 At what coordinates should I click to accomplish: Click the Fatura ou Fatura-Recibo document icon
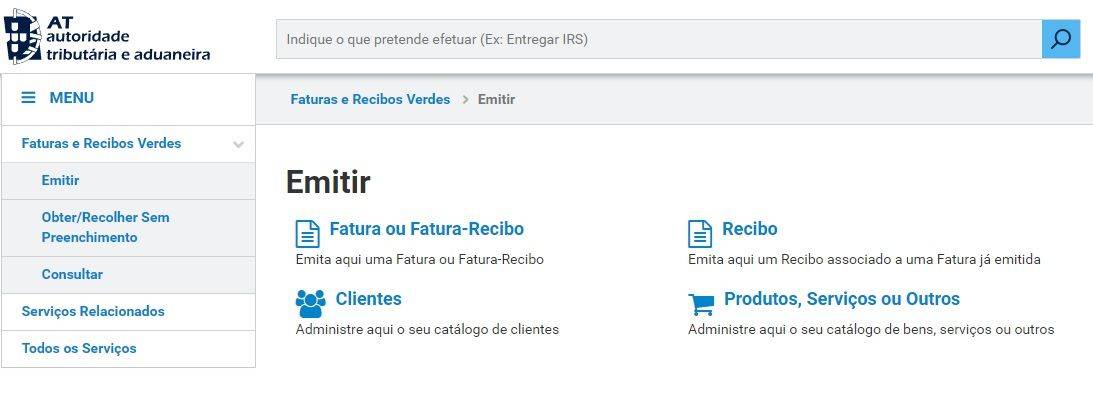pos(307,234)
